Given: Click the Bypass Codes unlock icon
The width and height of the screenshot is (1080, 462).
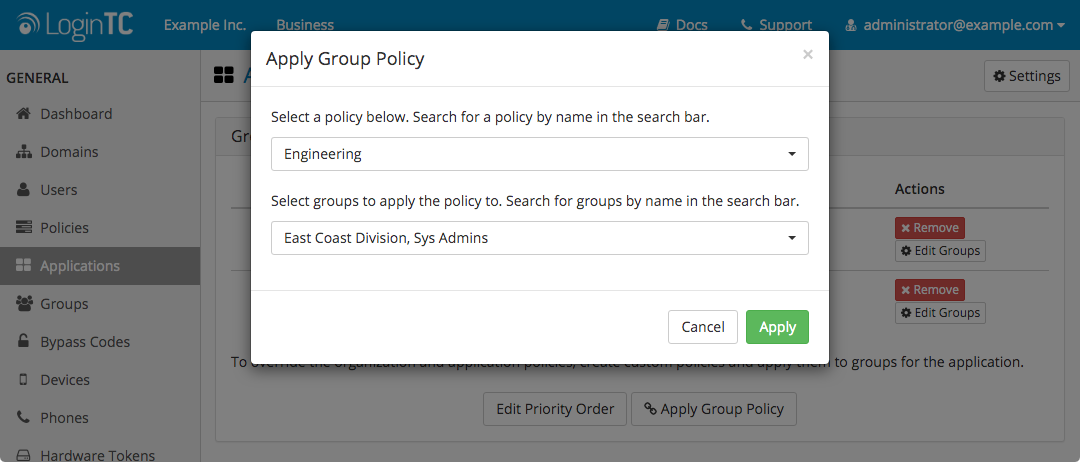Looking at the screenshot, I should click(23, 342).
